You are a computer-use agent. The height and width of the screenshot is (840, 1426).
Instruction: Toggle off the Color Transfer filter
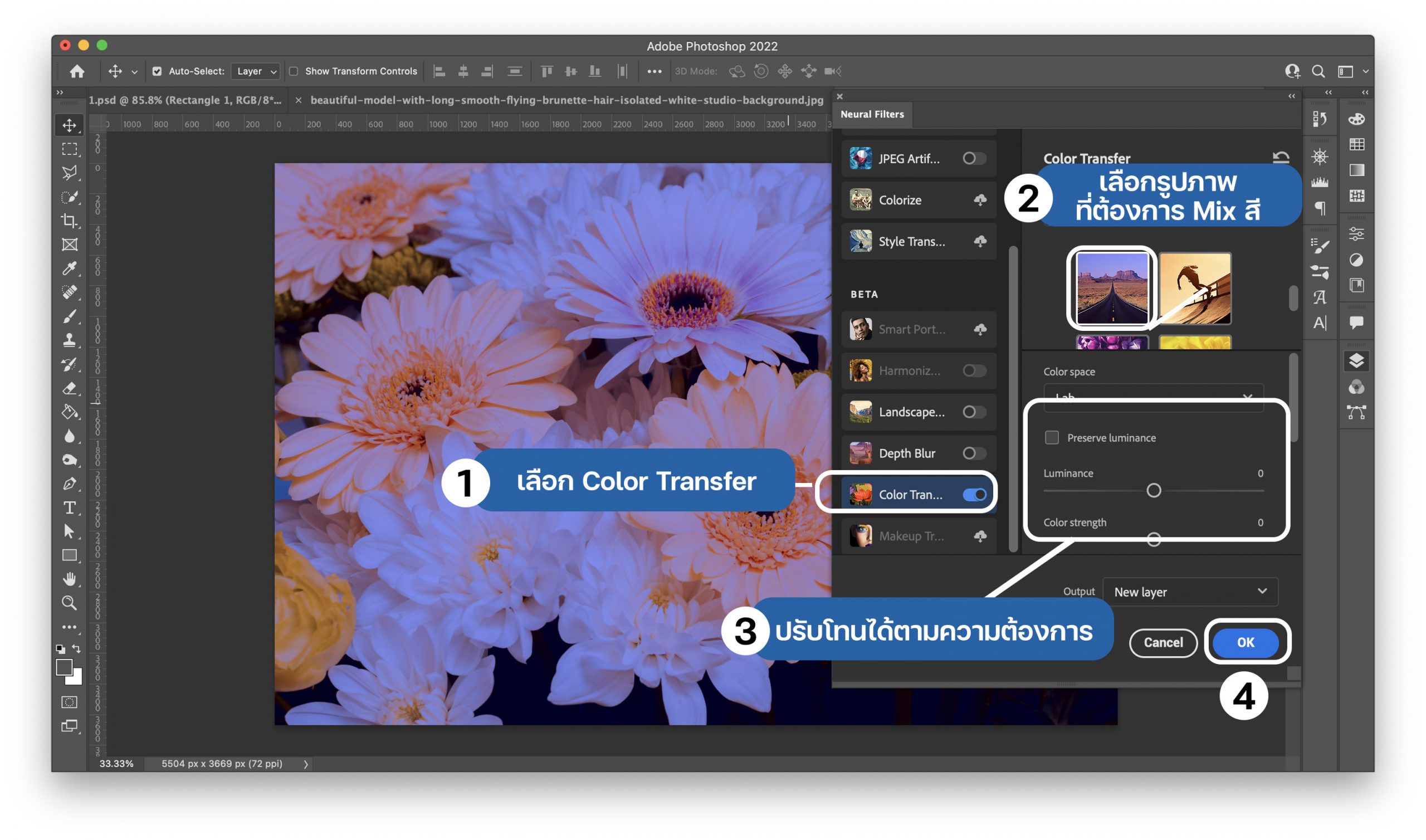[x=974, y=495]
